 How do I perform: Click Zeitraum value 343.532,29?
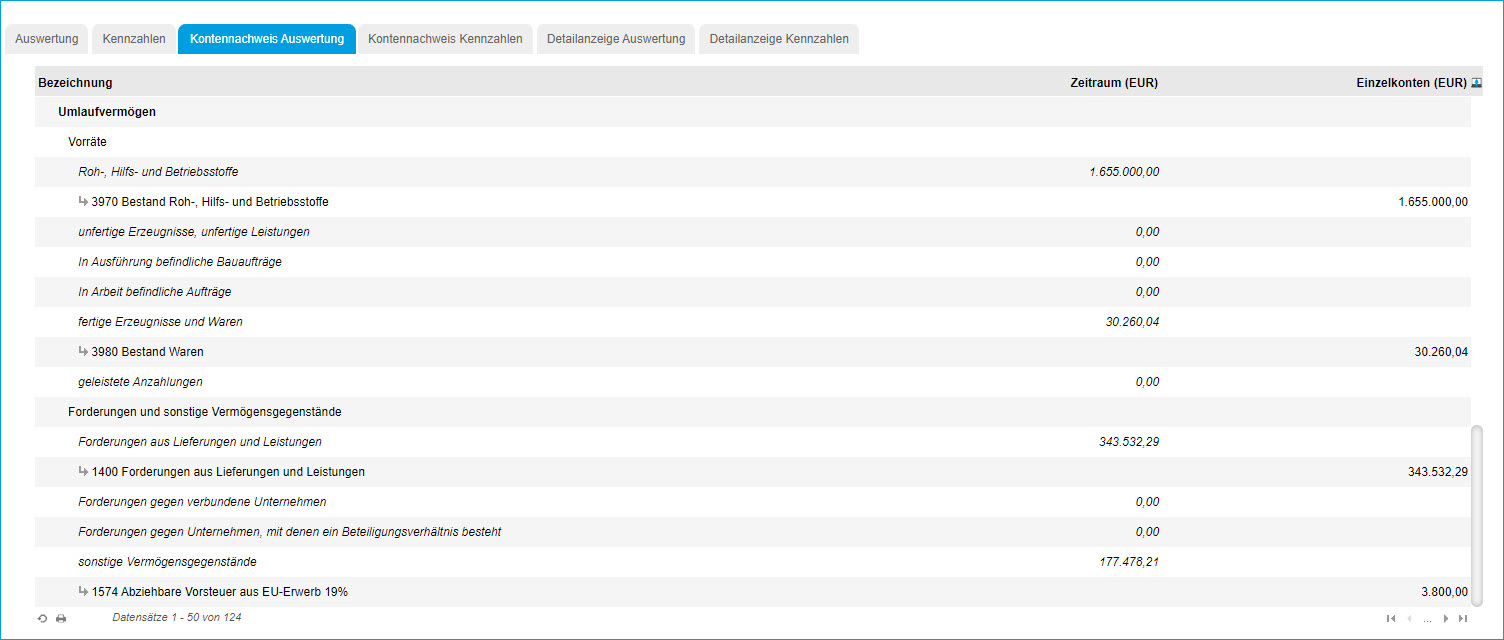[1129, 442]
